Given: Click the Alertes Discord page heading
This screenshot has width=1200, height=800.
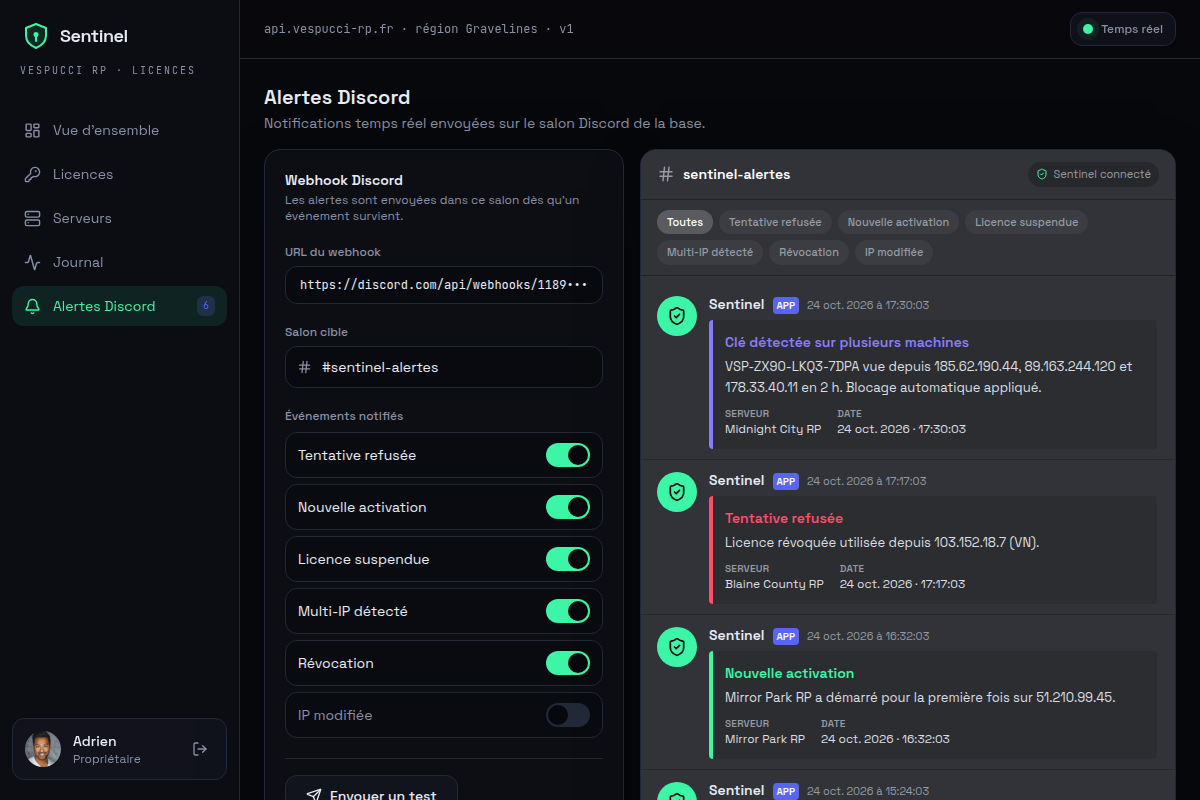Looking at the screenshot, I should (x=337, y=97).
